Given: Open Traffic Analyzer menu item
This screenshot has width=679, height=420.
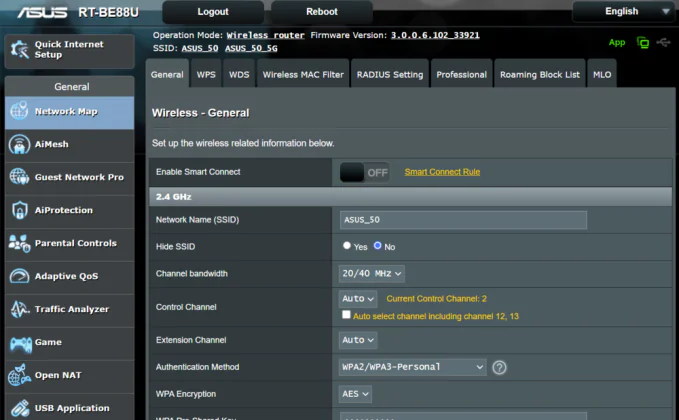Looking at the screenshot, I should click(69, 309).
